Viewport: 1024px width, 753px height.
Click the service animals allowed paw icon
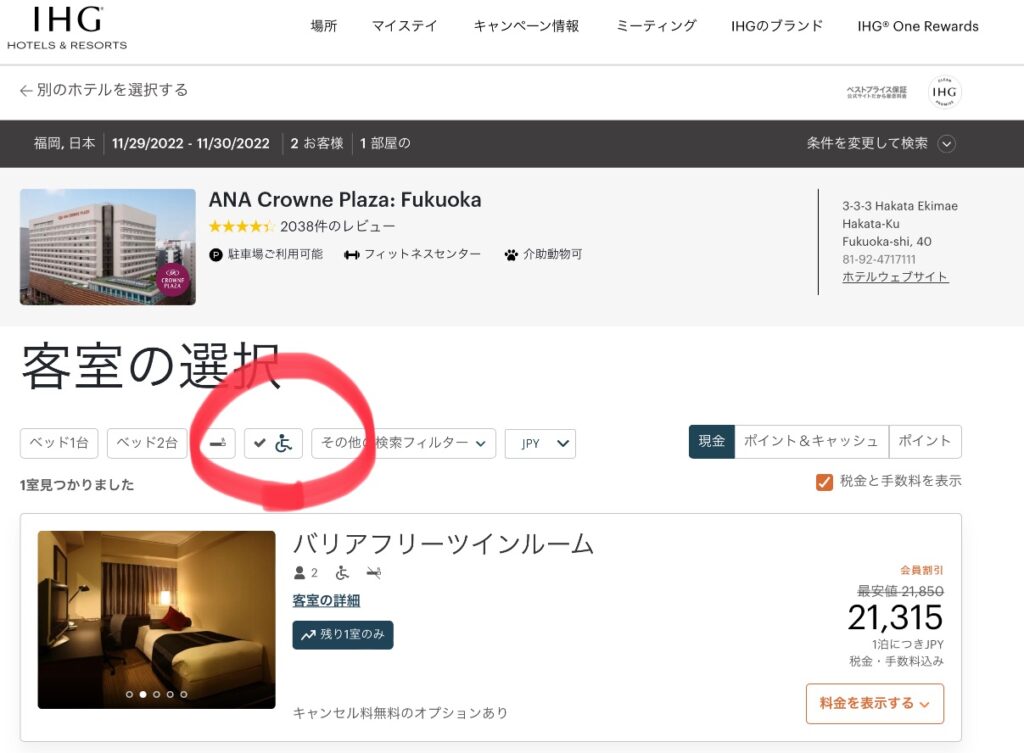[509, 254]
